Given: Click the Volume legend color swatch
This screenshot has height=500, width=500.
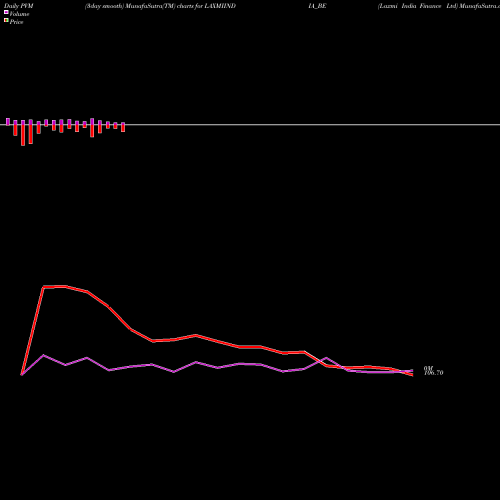Looking at the screenshot, I should [x=6, y=12].
